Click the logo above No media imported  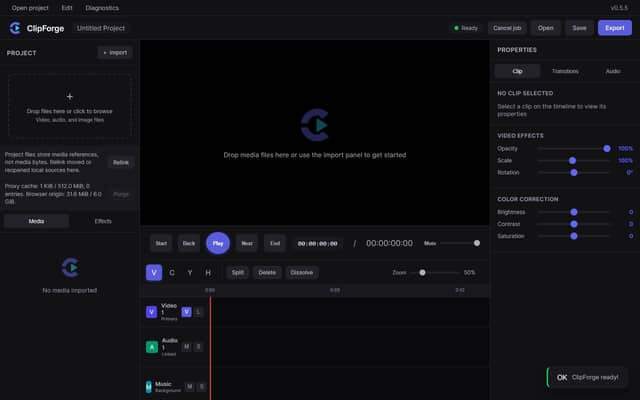pyautogui.click(x=70, y=268)
